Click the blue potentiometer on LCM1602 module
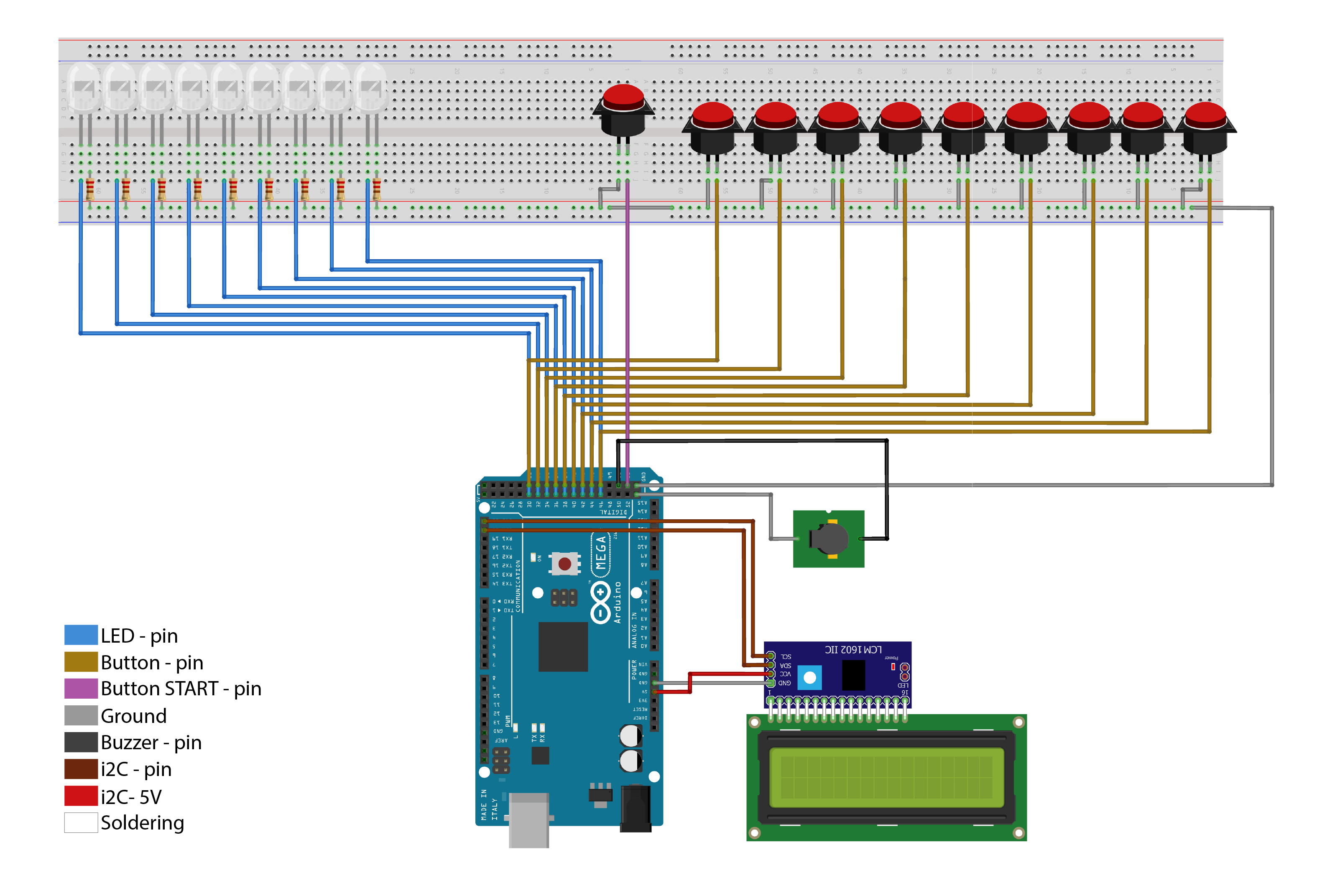This screenshot has width=1317, height=896. (x=809, y=677)
